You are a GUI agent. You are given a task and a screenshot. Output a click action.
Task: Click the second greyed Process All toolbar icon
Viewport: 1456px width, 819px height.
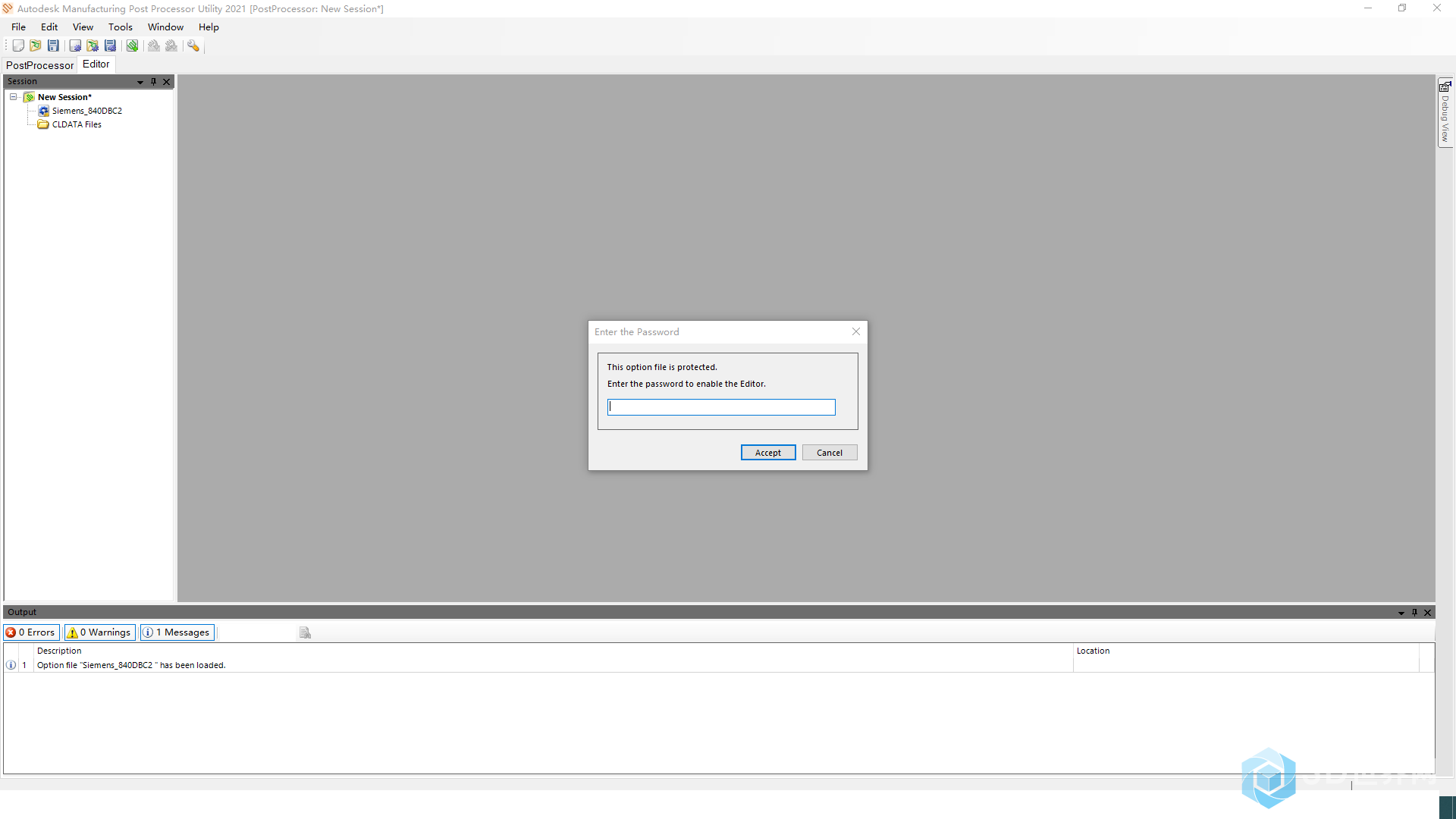171,46
